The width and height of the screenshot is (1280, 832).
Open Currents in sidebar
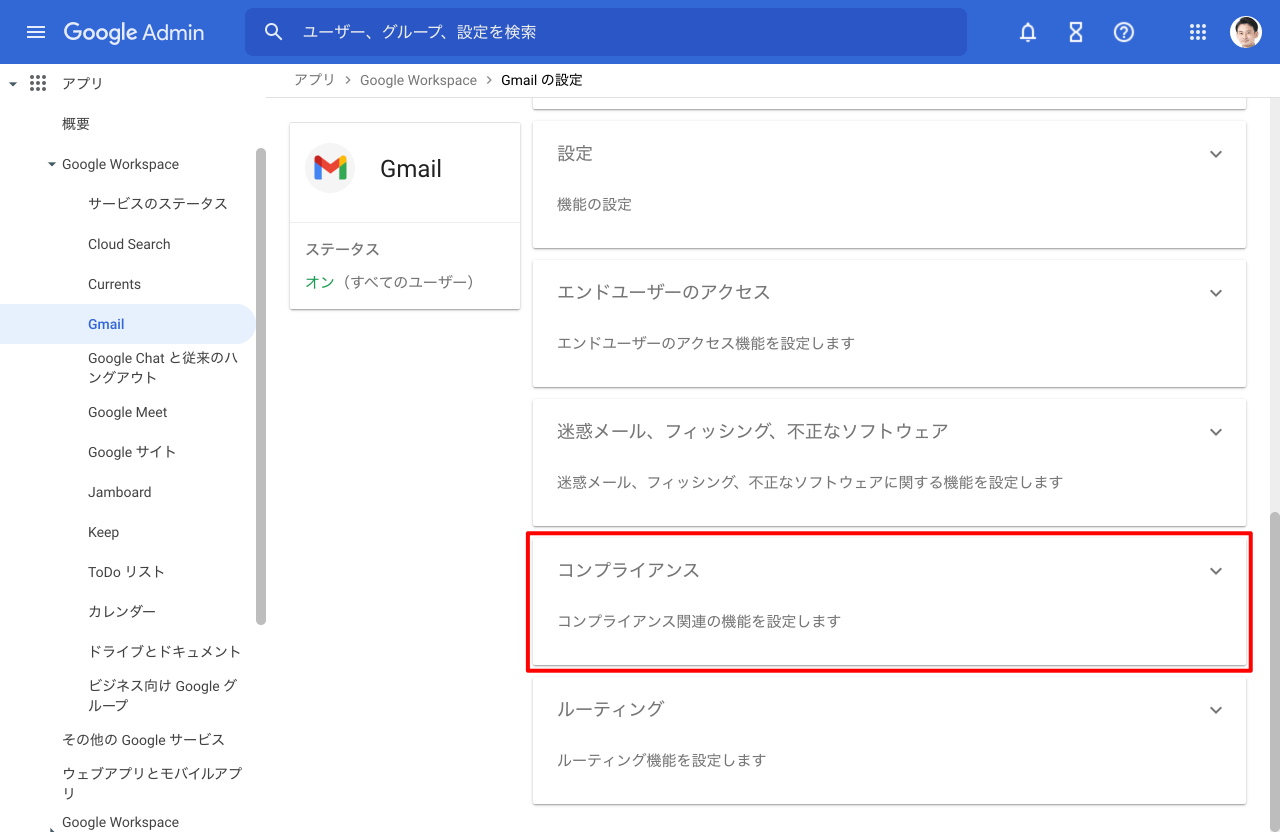click(114, 284)
